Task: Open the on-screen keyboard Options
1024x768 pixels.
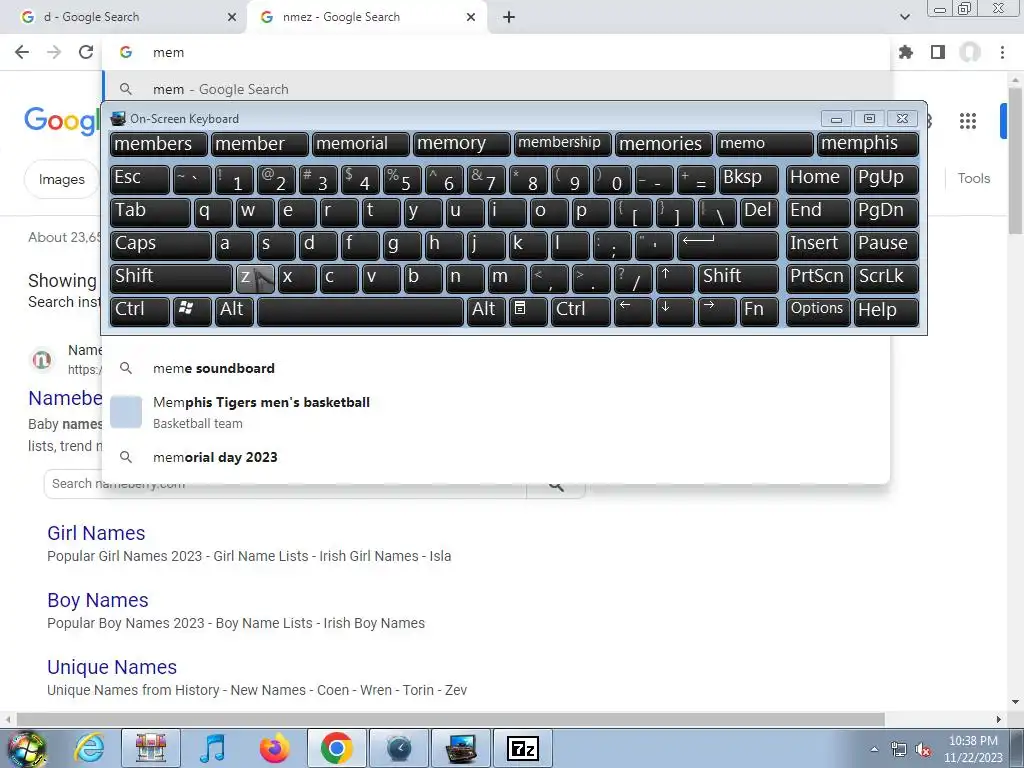Action: (x=818, y=312)
